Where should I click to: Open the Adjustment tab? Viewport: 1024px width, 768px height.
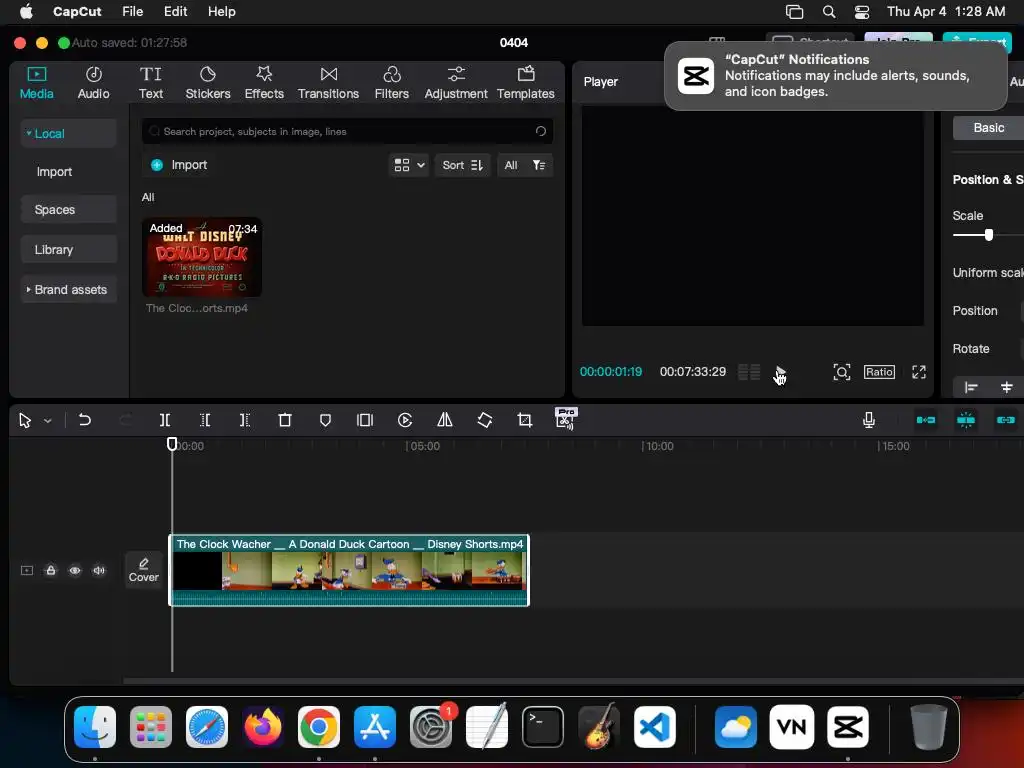click(x=456, y=83)
